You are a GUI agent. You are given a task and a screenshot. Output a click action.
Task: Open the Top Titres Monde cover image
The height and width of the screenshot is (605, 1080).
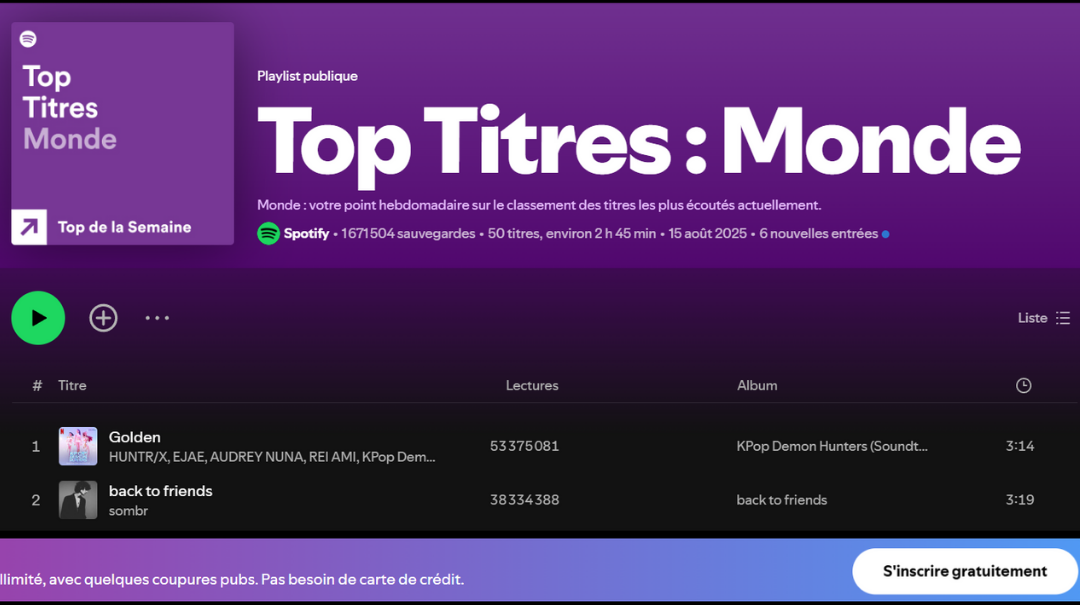(x=123, y=134)
